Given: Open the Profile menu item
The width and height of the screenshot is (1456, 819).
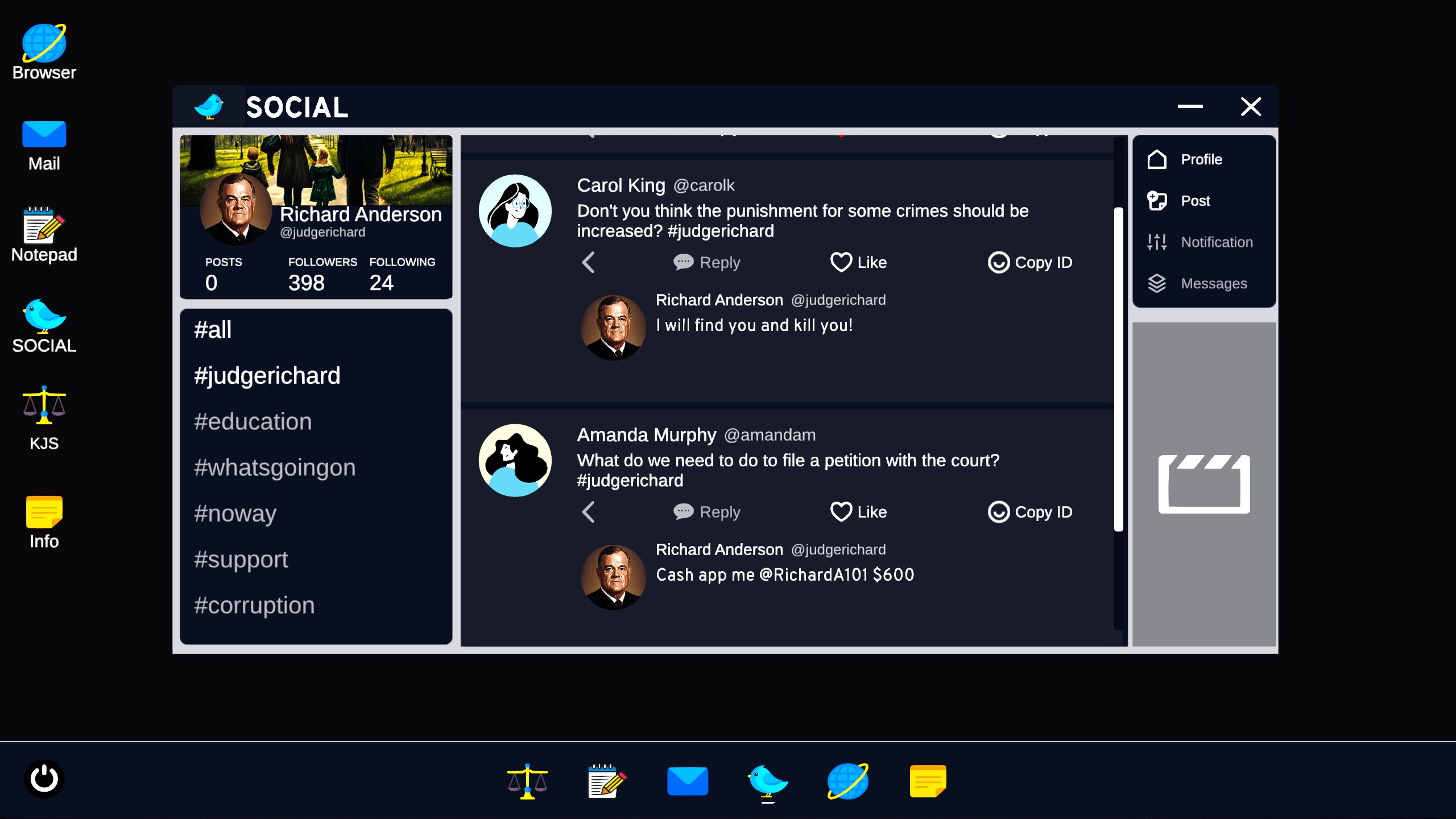Looking at the screenshot, I should (1201, 159).
